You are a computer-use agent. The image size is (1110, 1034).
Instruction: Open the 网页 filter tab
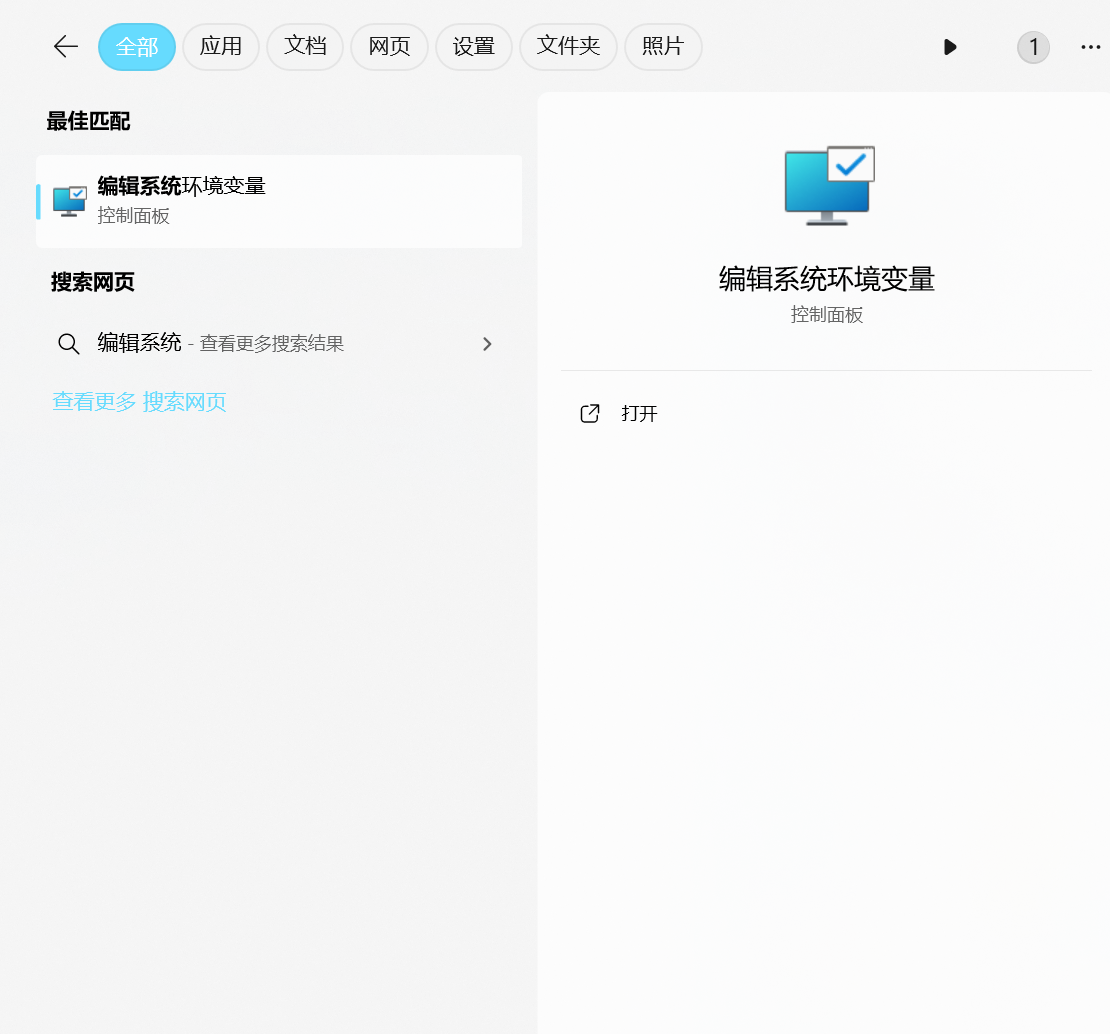click(x=389, y=47)
